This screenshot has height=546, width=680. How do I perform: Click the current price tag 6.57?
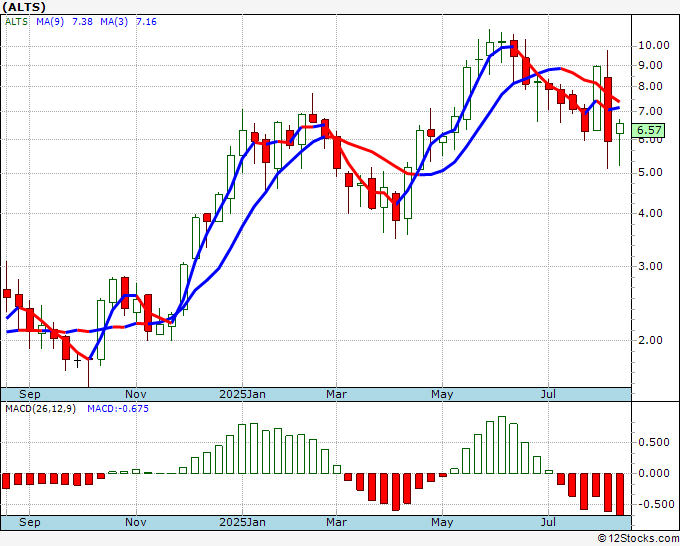649,130
